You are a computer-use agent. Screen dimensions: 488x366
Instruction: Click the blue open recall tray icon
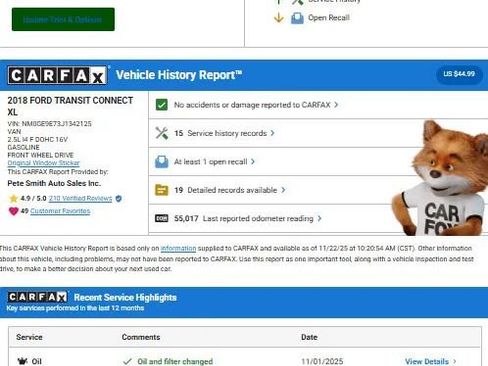(162, 162)
